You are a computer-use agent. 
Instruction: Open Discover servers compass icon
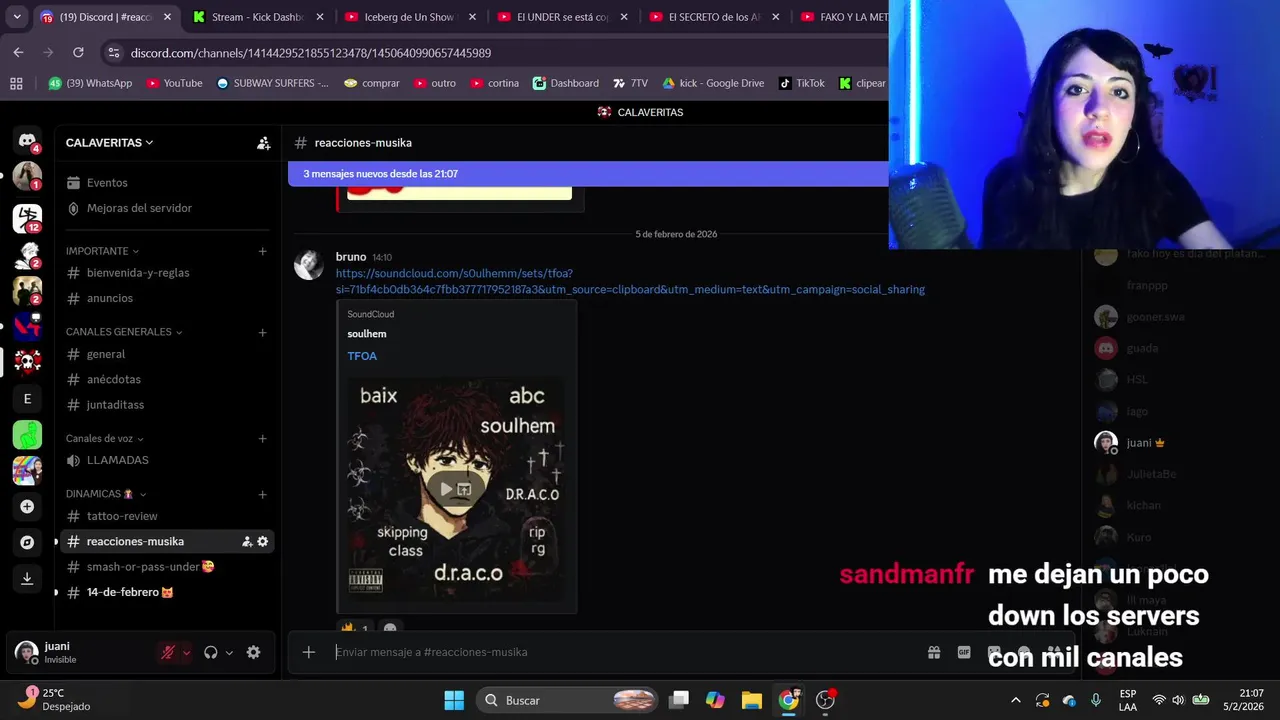point(27,542)
